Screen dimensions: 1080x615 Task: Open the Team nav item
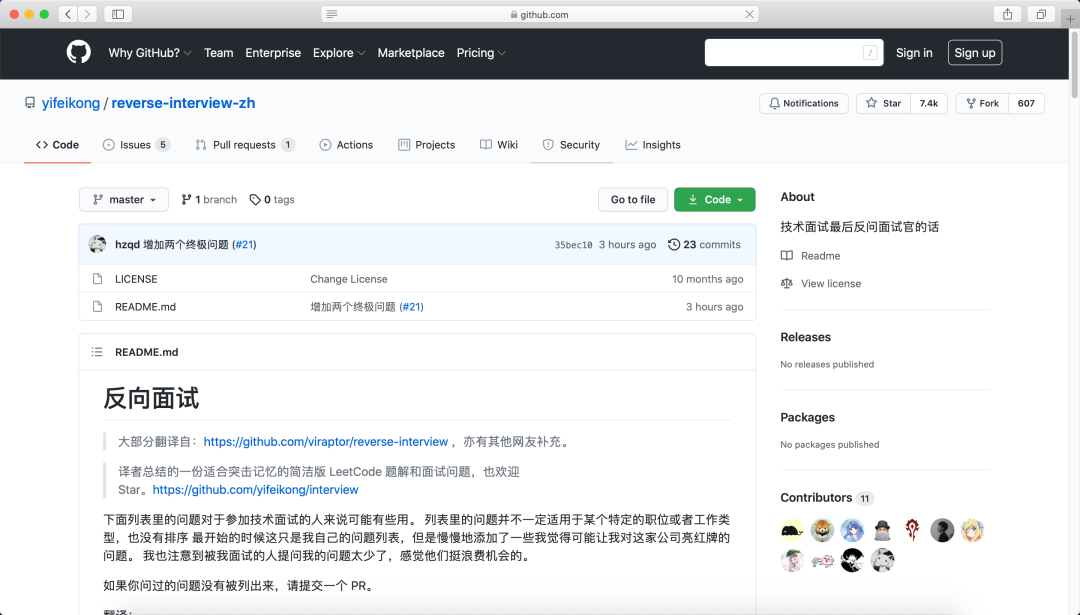click(218, 52)
